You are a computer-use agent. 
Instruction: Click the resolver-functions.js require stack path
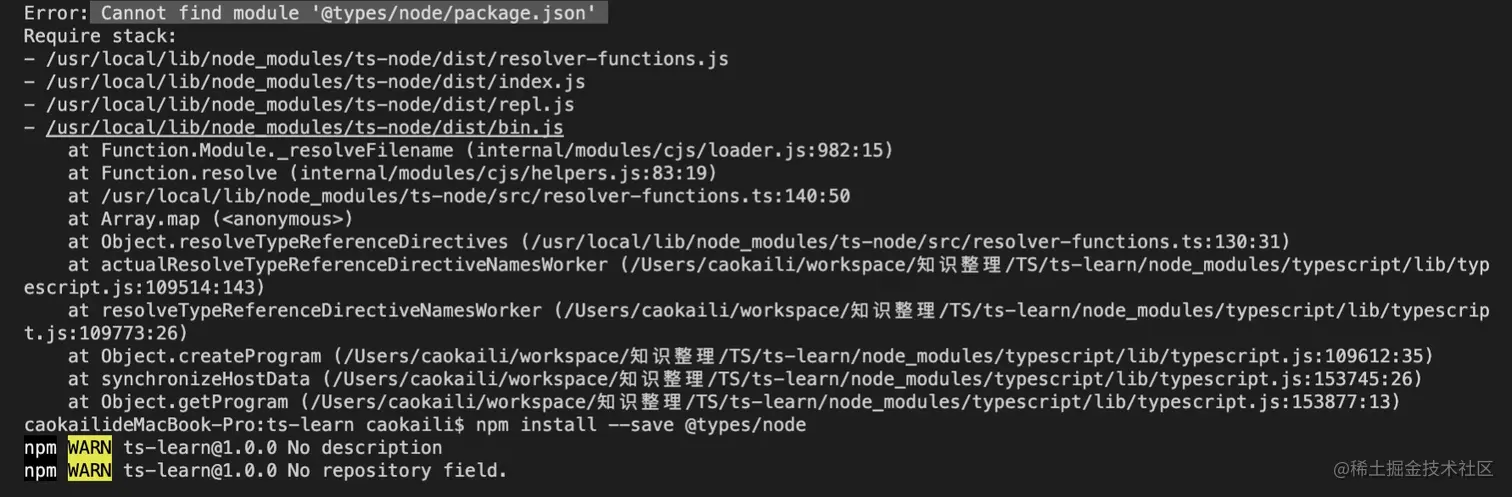click(x=387, y=58)
